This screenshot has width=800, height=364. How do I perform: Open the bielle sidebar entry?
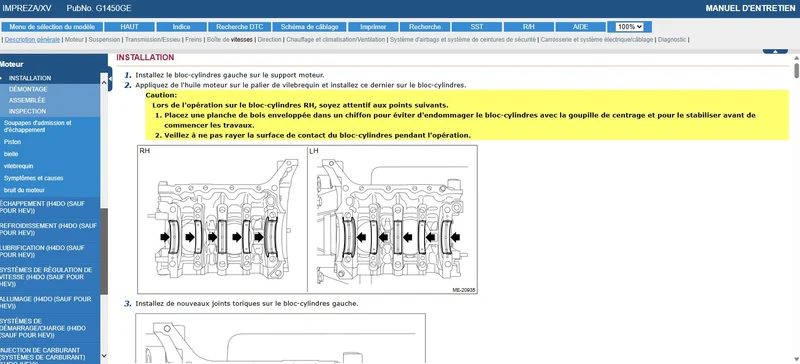pos(11,154)
